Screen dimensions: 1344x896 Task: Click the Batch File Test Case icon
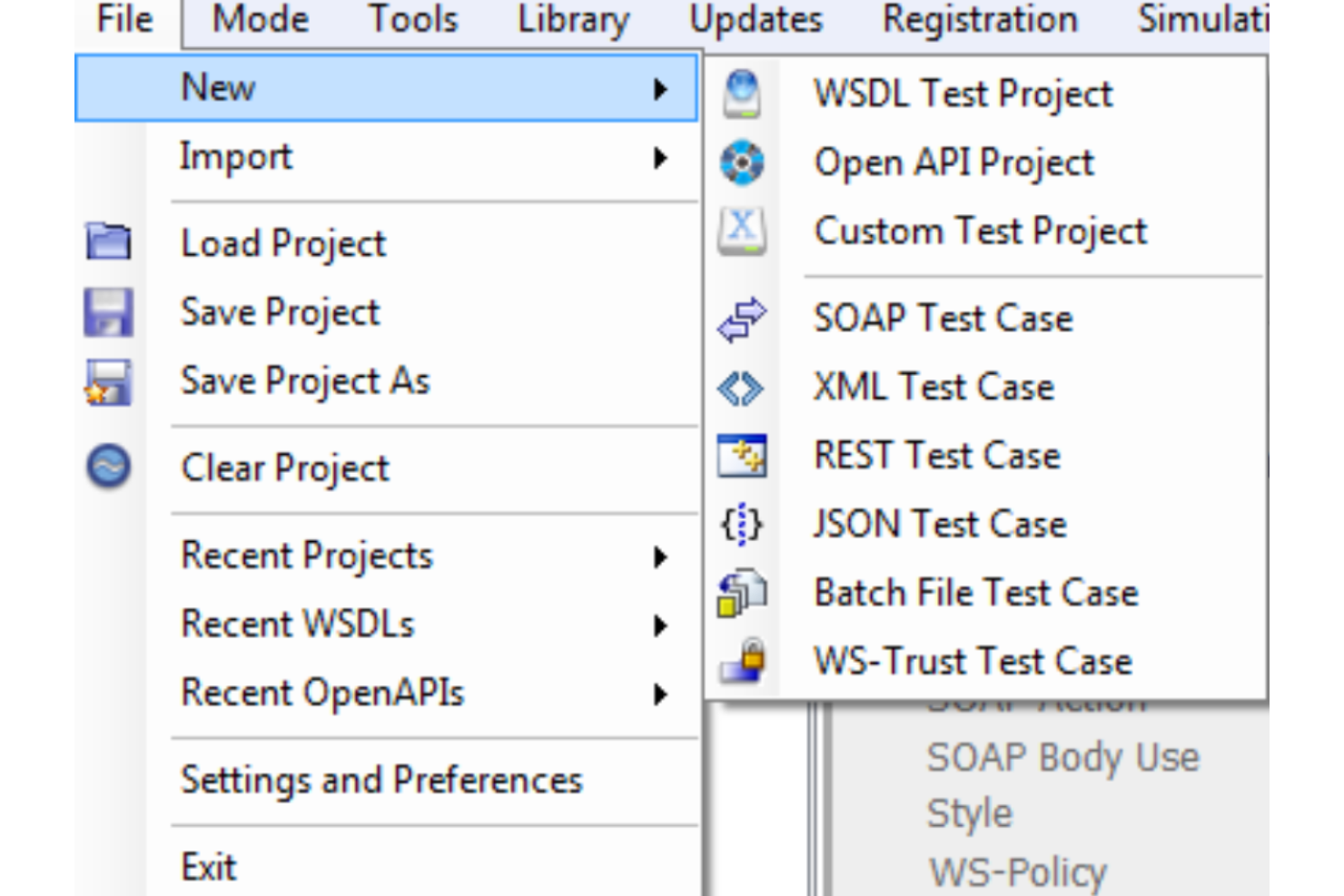[742, 594]
